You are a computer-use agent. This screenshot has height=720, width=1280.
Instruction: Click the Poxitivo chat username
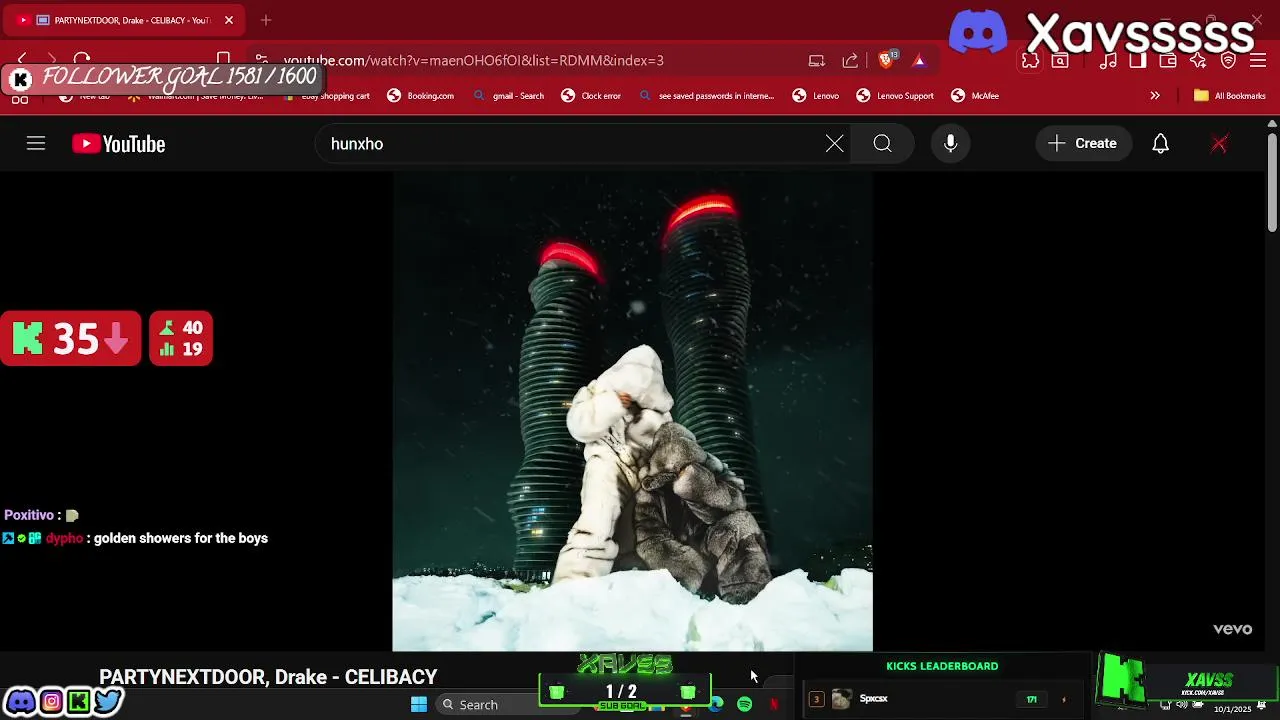tap(29, 515)
